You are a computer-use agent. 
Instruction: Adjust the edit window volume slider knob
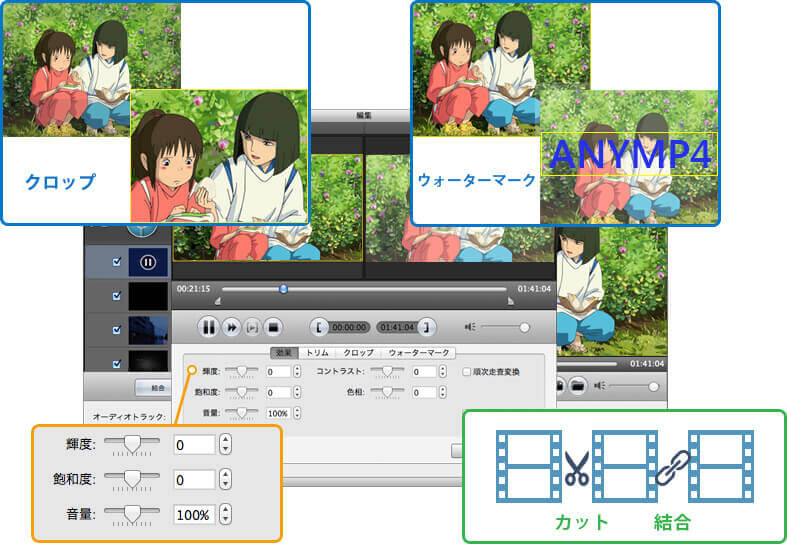pyautogui.click(x=524, y=328)
